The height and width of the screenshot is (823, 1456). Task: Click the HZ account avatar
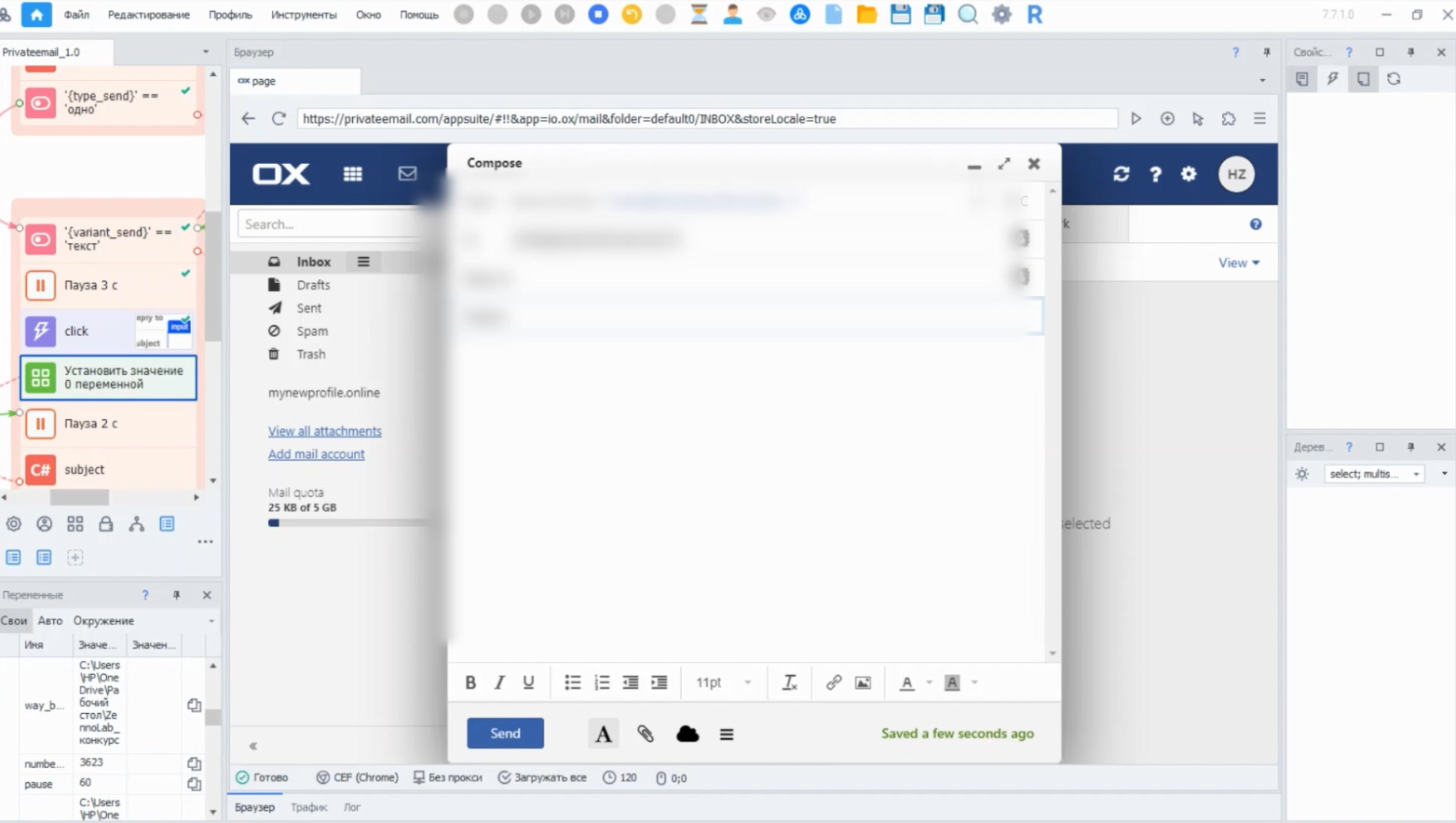point(1236,174)
